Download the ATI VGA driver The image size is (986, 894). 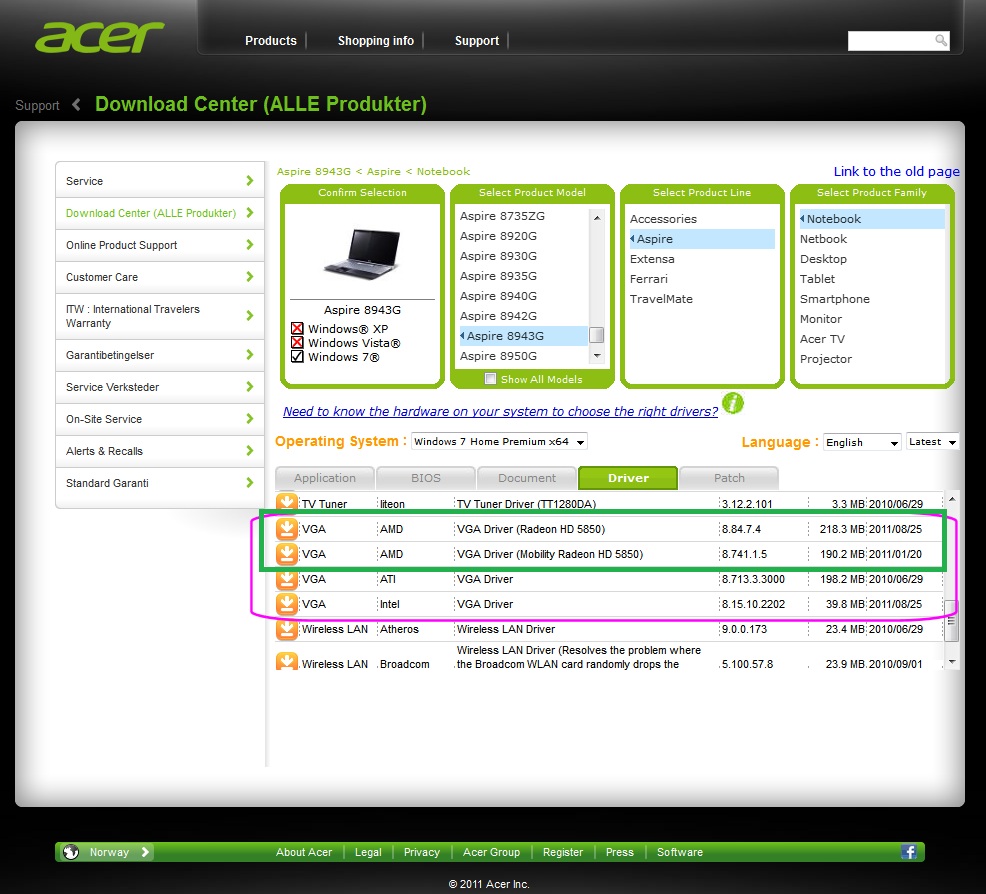pyautogui.click(x=287, y=579)
